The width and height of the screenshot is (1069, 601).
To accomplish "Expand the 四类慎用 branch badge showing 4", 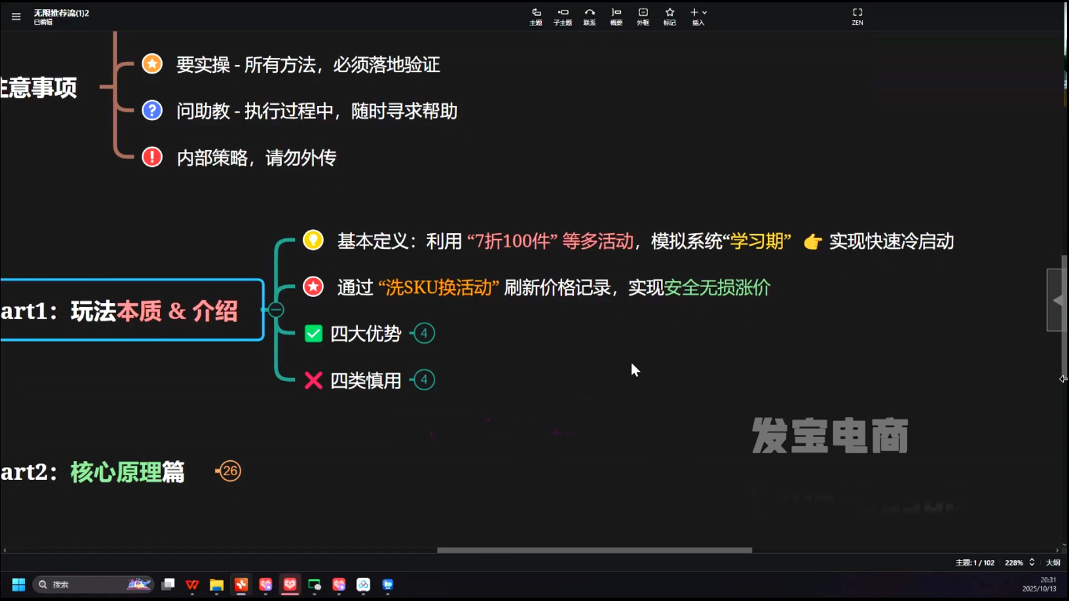I will [424, 380].
